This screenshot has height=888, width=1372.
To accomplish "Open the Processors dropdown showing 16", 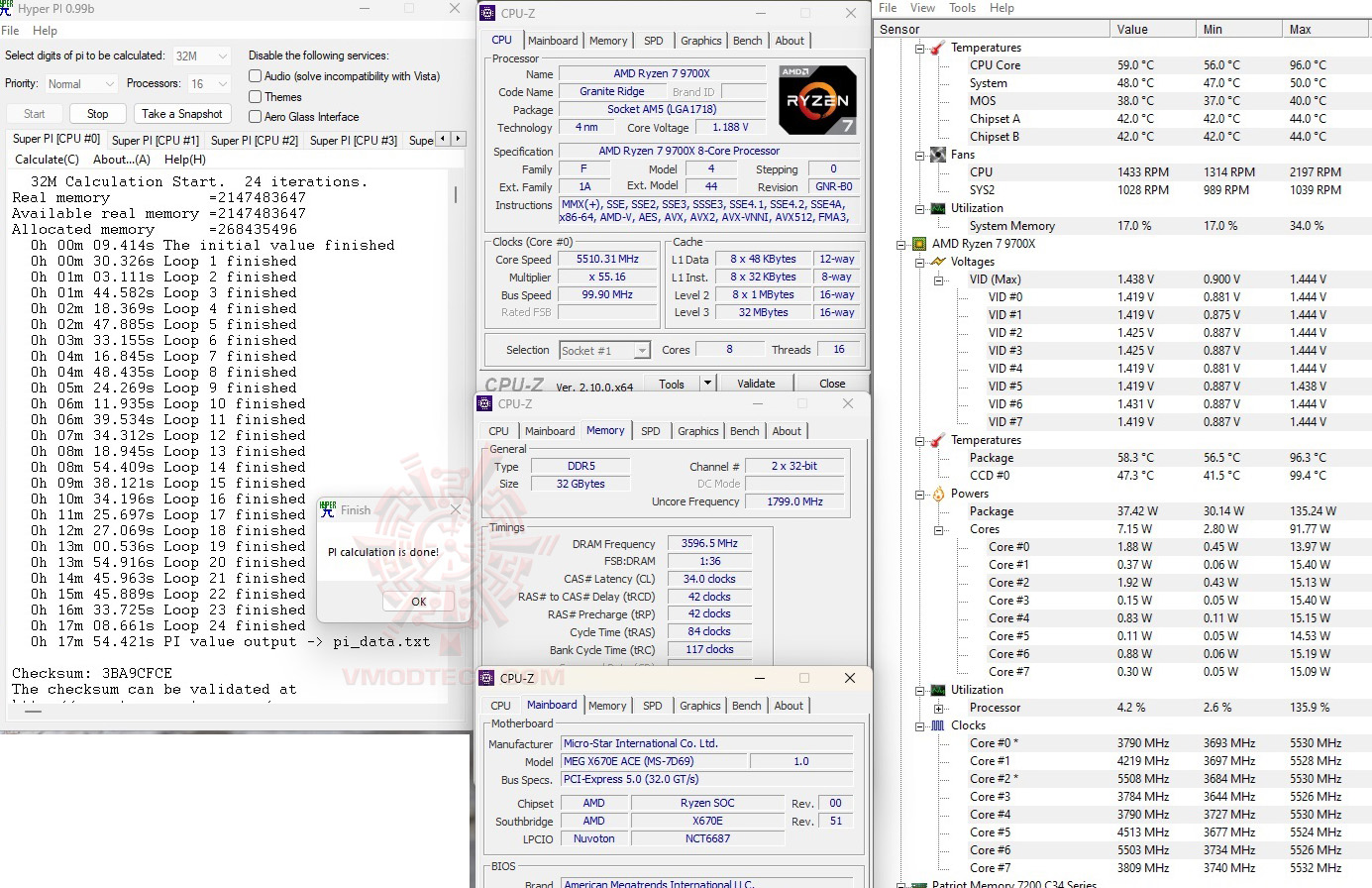I will (x=209, y=84).
